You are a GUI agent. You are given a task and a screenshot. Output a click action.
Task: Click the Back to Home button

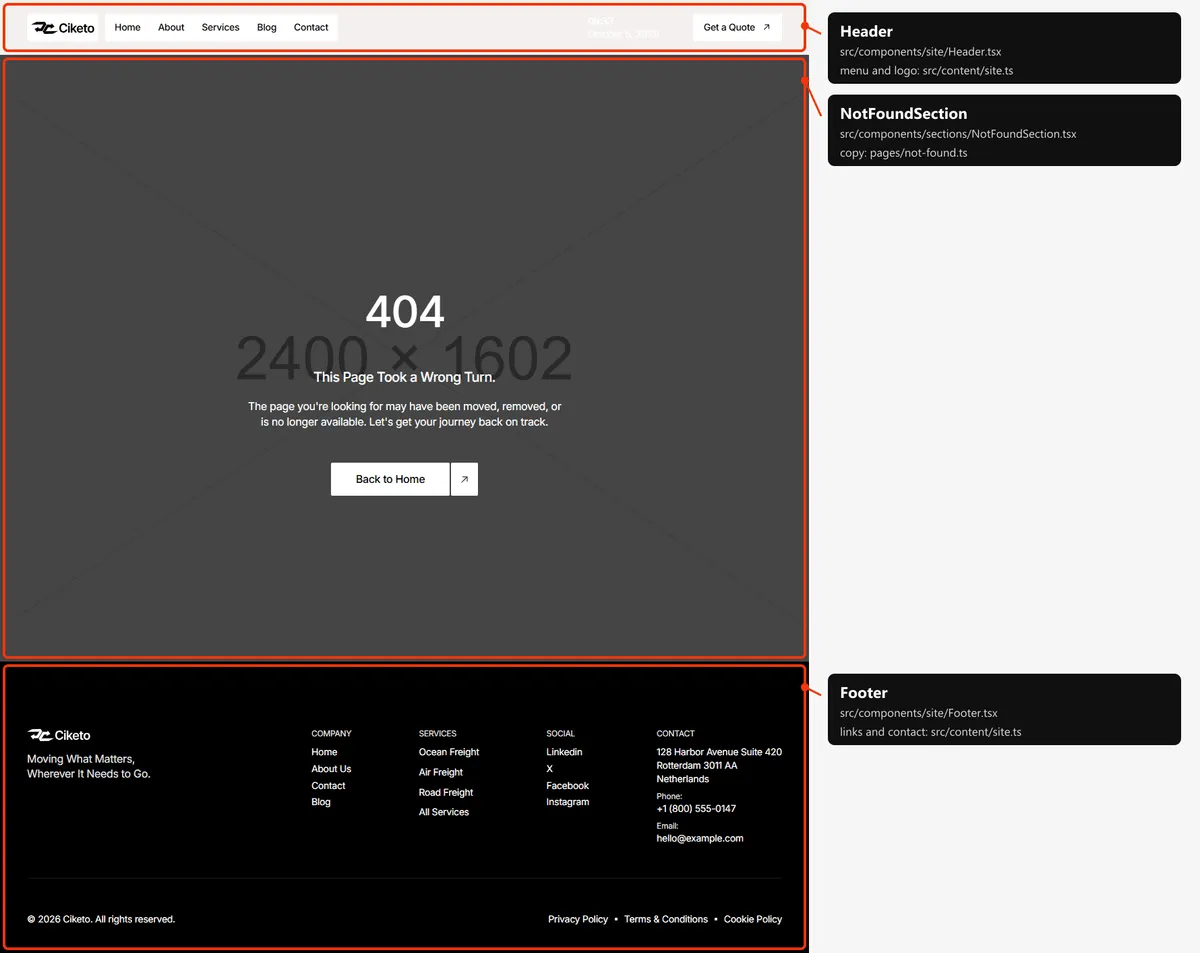[x=390, y=479]
